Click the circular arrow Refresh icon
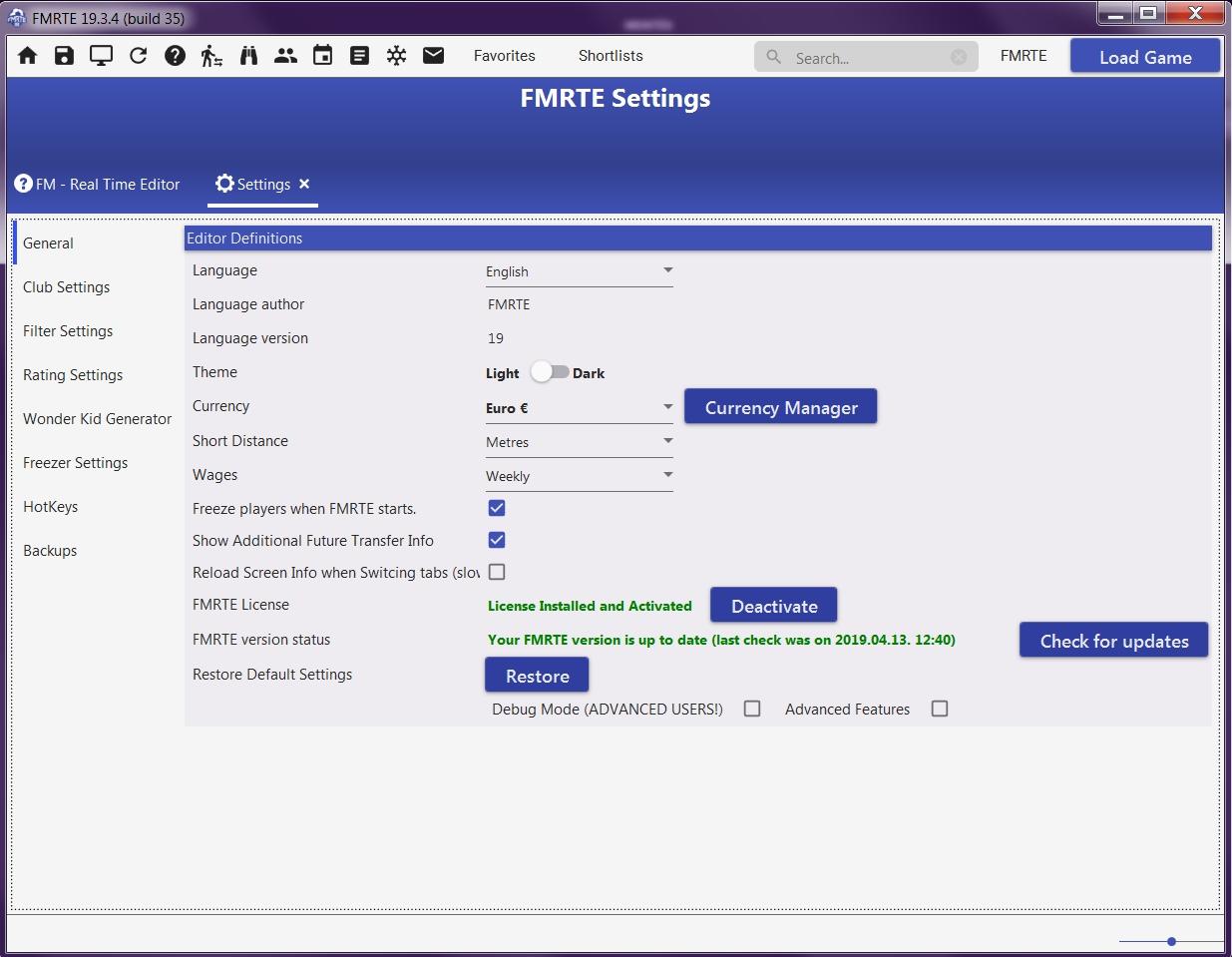This screenshot has width=1232, height=957. click(x=139, y=56)
